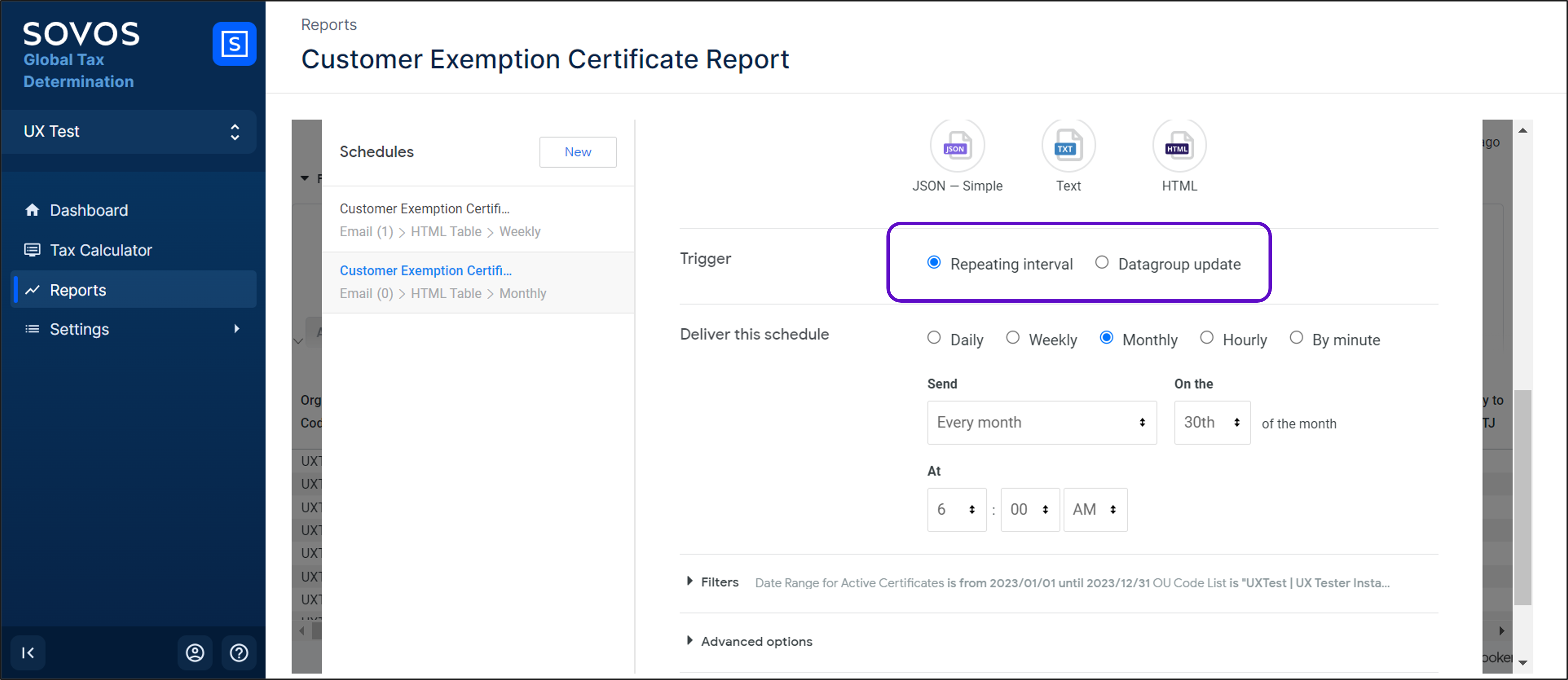Open the UX Test organization selector
This screenshot has height=680, width=1568.
[x=129, y=131]
